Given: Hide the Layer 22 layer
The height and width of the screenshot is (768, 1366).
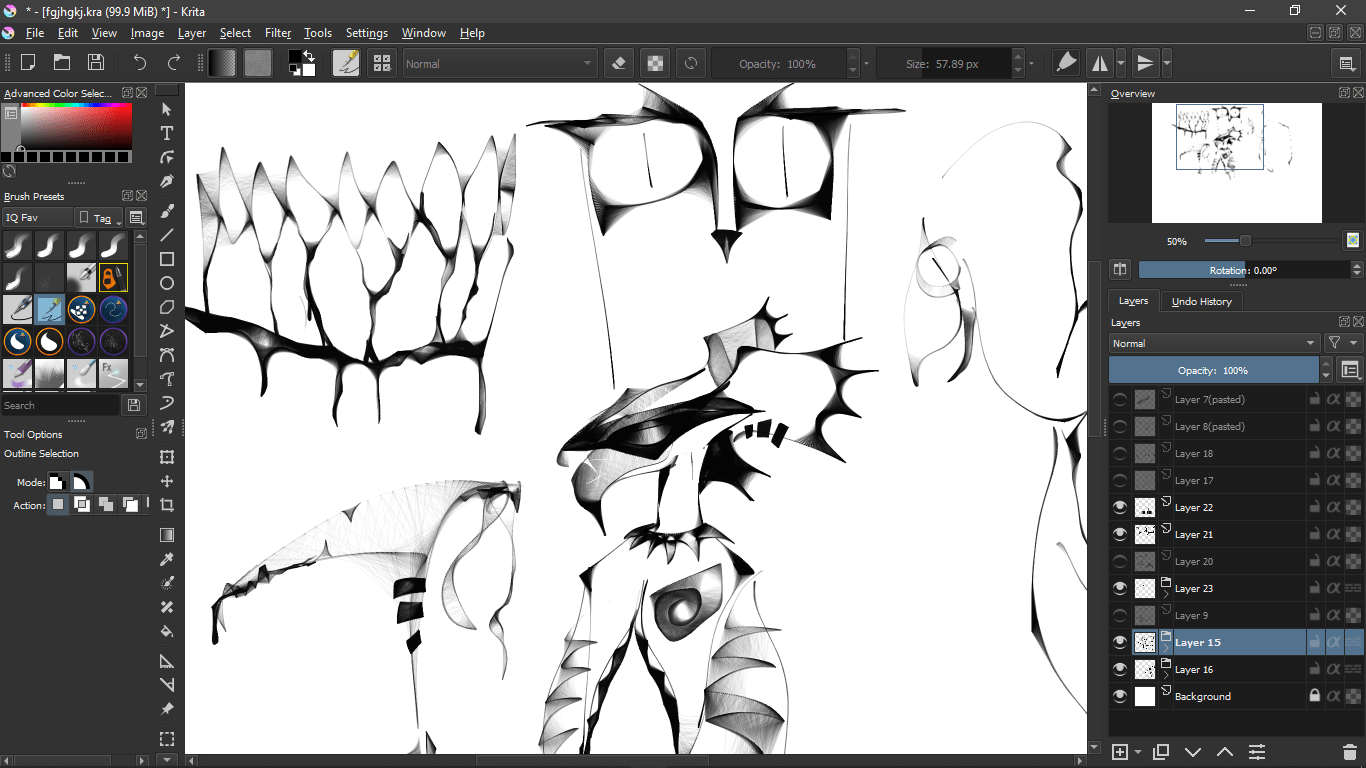Looking at the screenshot, I should [x=1119, y=507].
